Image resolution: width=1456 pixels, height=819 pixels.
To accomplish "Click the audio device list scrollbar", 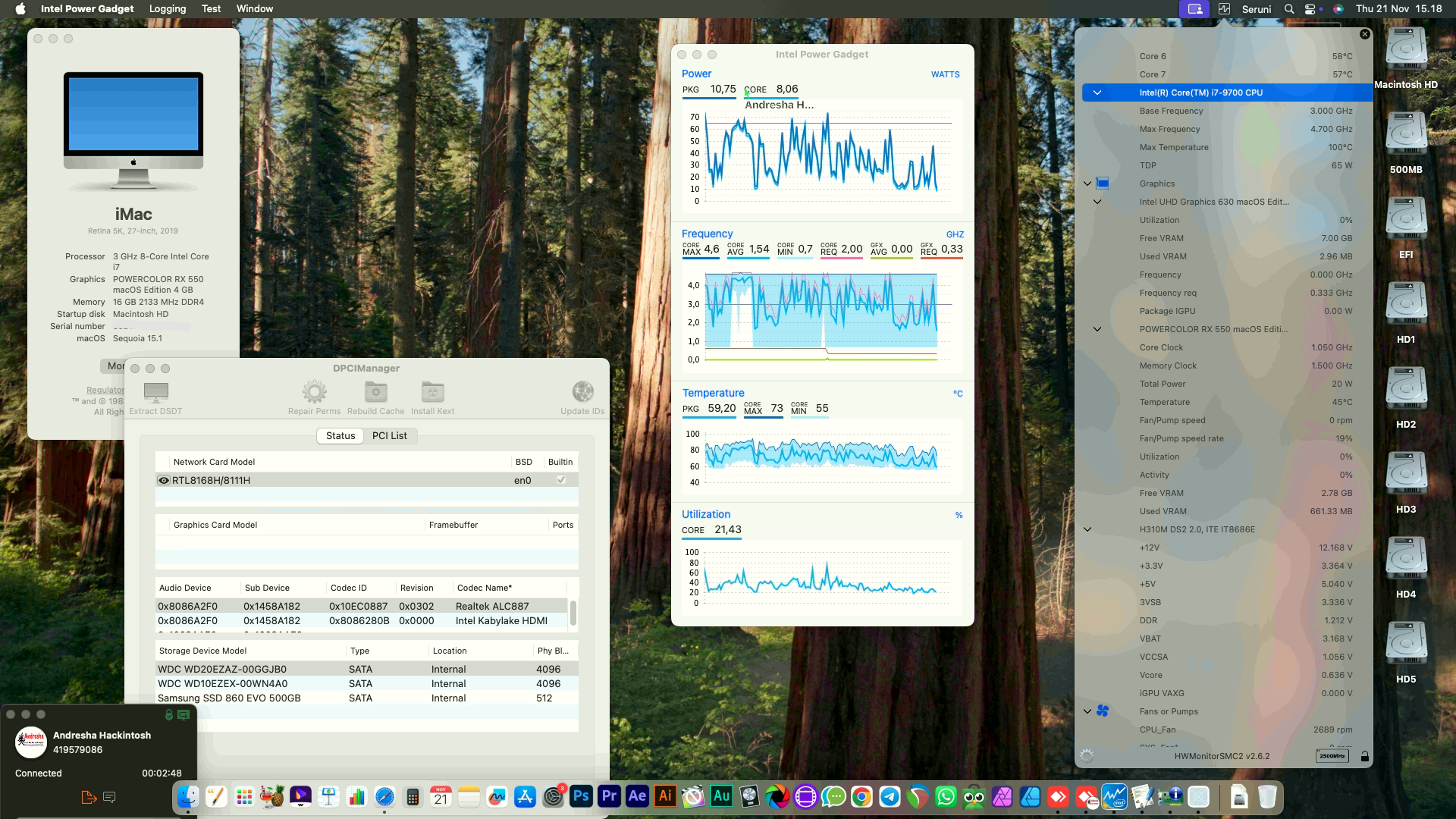I will click(x=573, y=613).
